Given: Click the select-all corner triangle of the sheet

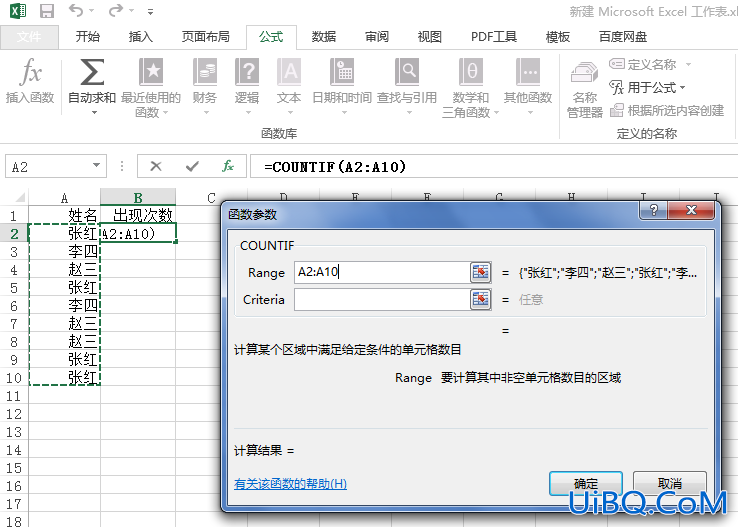Looking at the screenshot, I should (20, 197).
